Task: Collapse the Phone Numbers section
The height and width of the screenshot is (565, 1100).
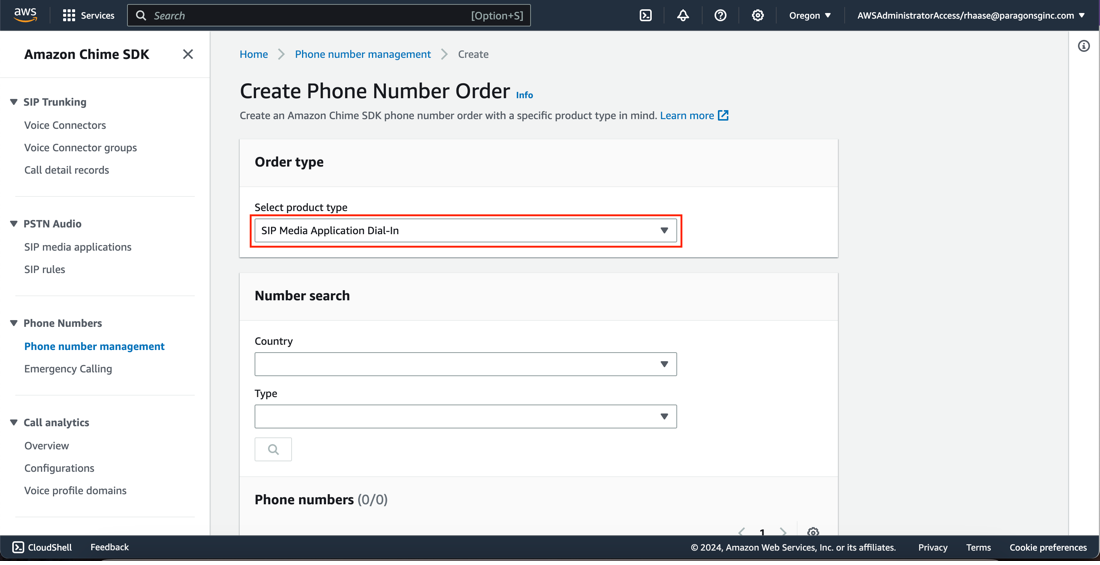Action: (14, 324)
